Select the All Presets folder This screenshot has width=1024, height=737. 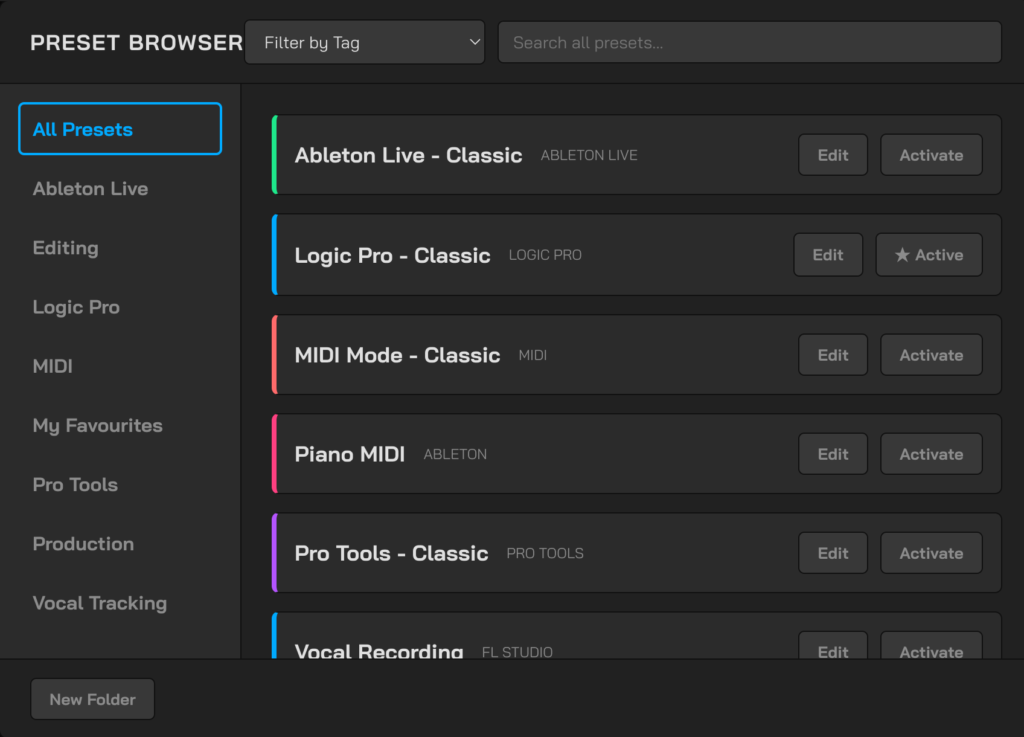(119, 129)
